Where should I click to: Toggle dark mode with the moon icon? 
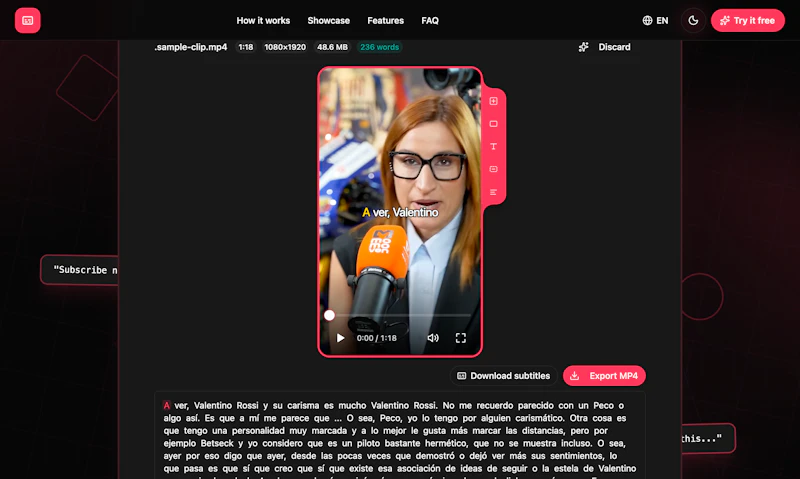pos(693,20)
